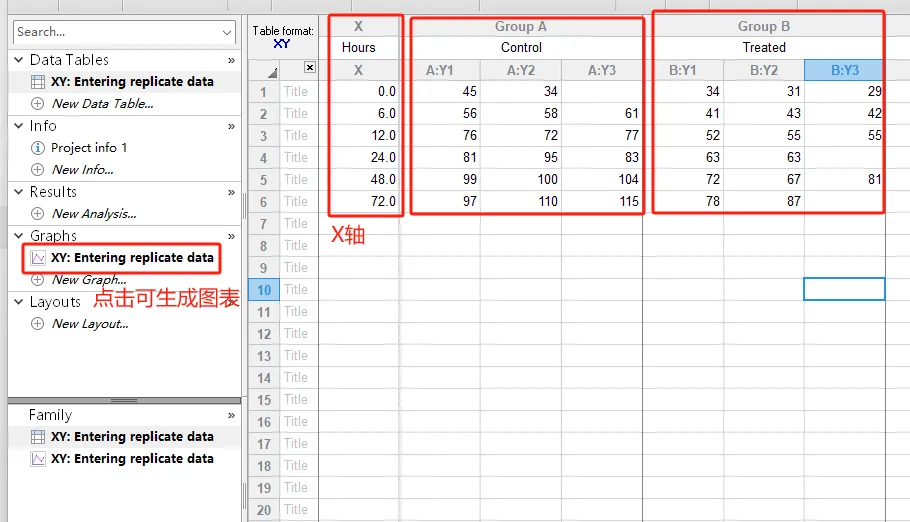Click the New Analysis plus icon

click(x=38, y=214)
